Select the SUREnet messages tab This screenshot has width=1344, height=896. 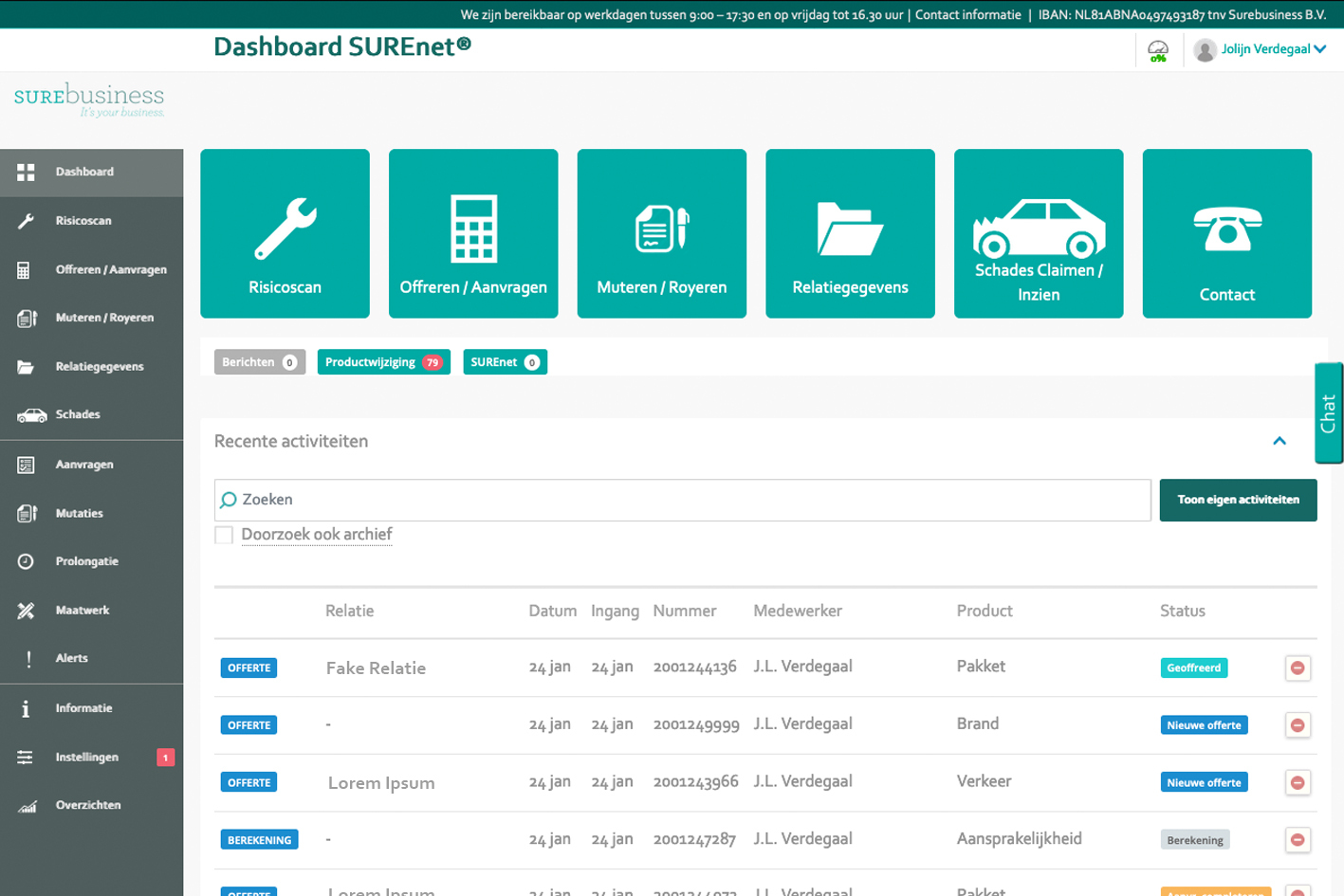tap(505, 362)
